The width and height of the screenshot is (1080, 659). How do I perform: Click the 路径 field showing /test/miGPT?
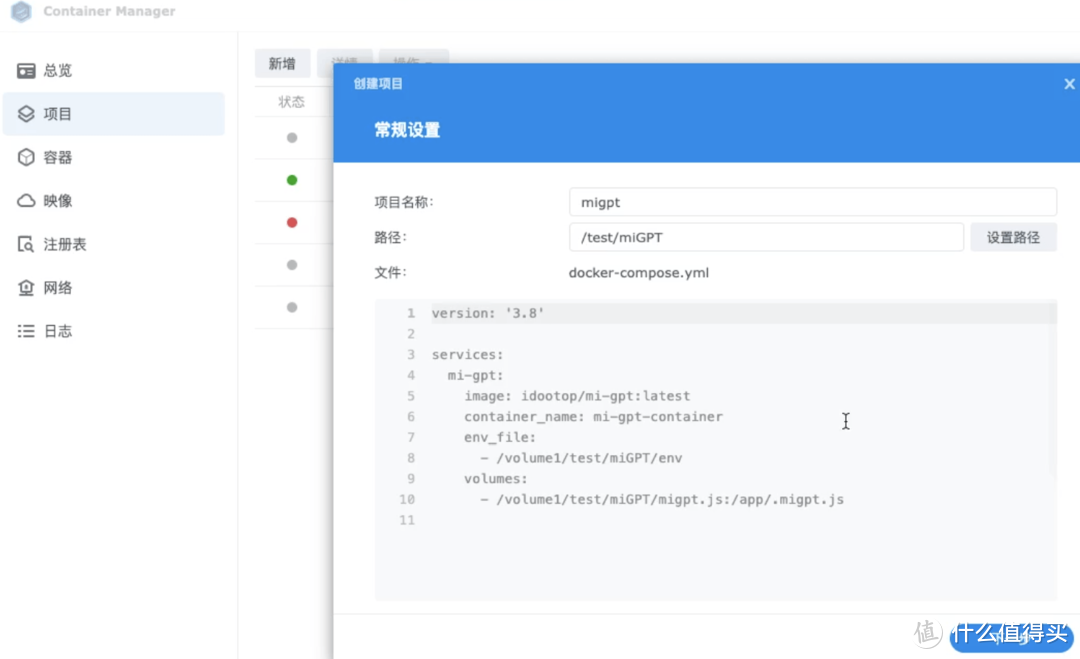pyautogui.click(x=766, y=238)
